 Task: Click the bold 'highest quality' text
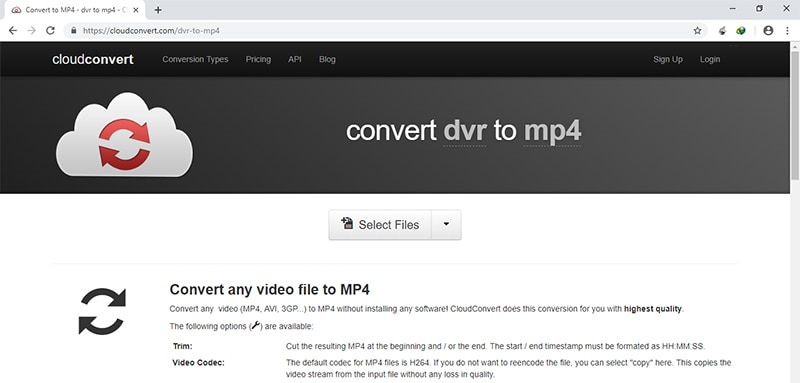pyautogui.click(x=653, y=309)
